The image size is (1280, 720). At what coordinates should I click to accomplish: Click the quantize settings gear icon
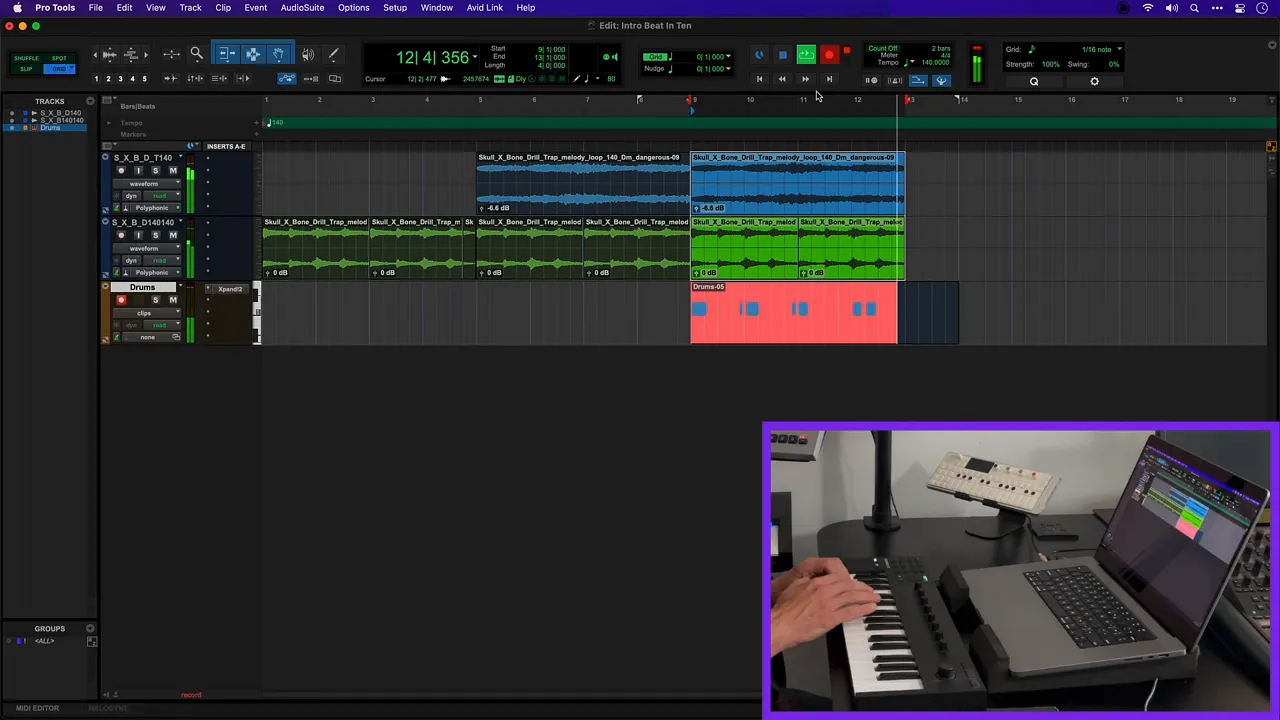pyautogui.click(x=1094, y=82)
